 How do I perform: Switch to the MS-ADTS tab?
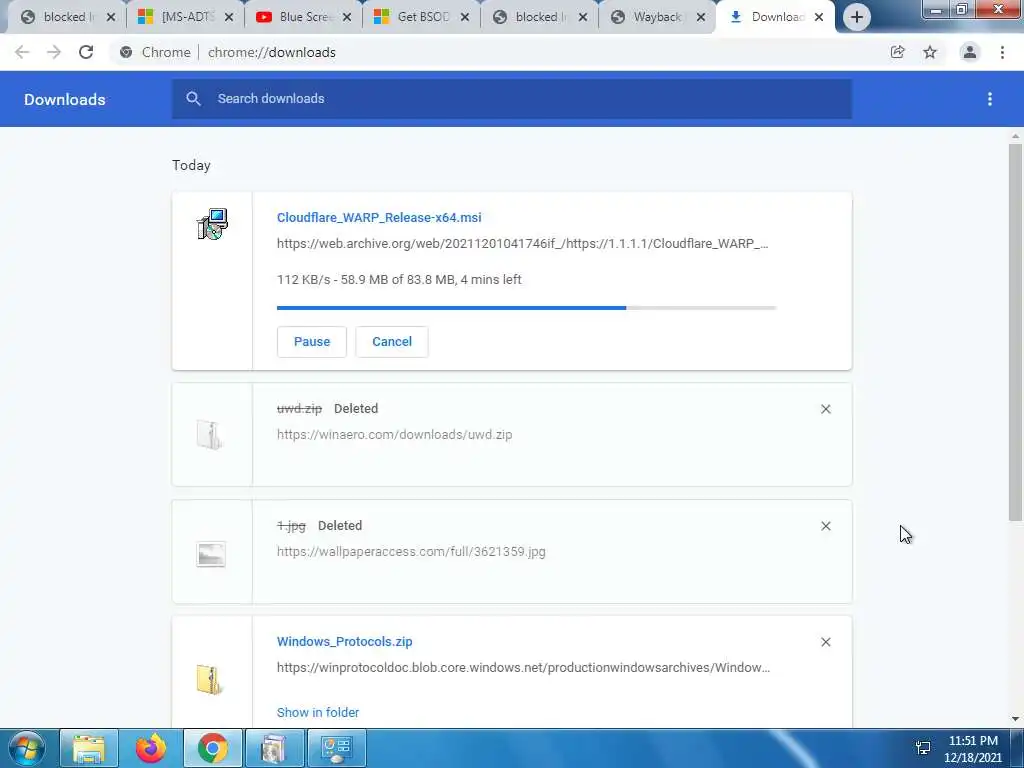point(183,17)
